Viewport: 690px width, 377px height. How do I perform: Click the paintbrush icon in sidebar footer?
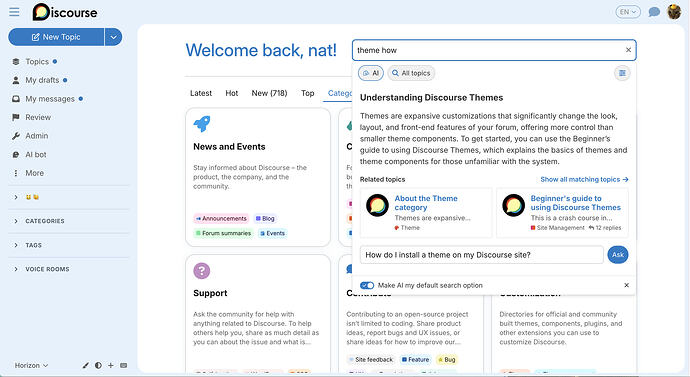tap(86, 365)
